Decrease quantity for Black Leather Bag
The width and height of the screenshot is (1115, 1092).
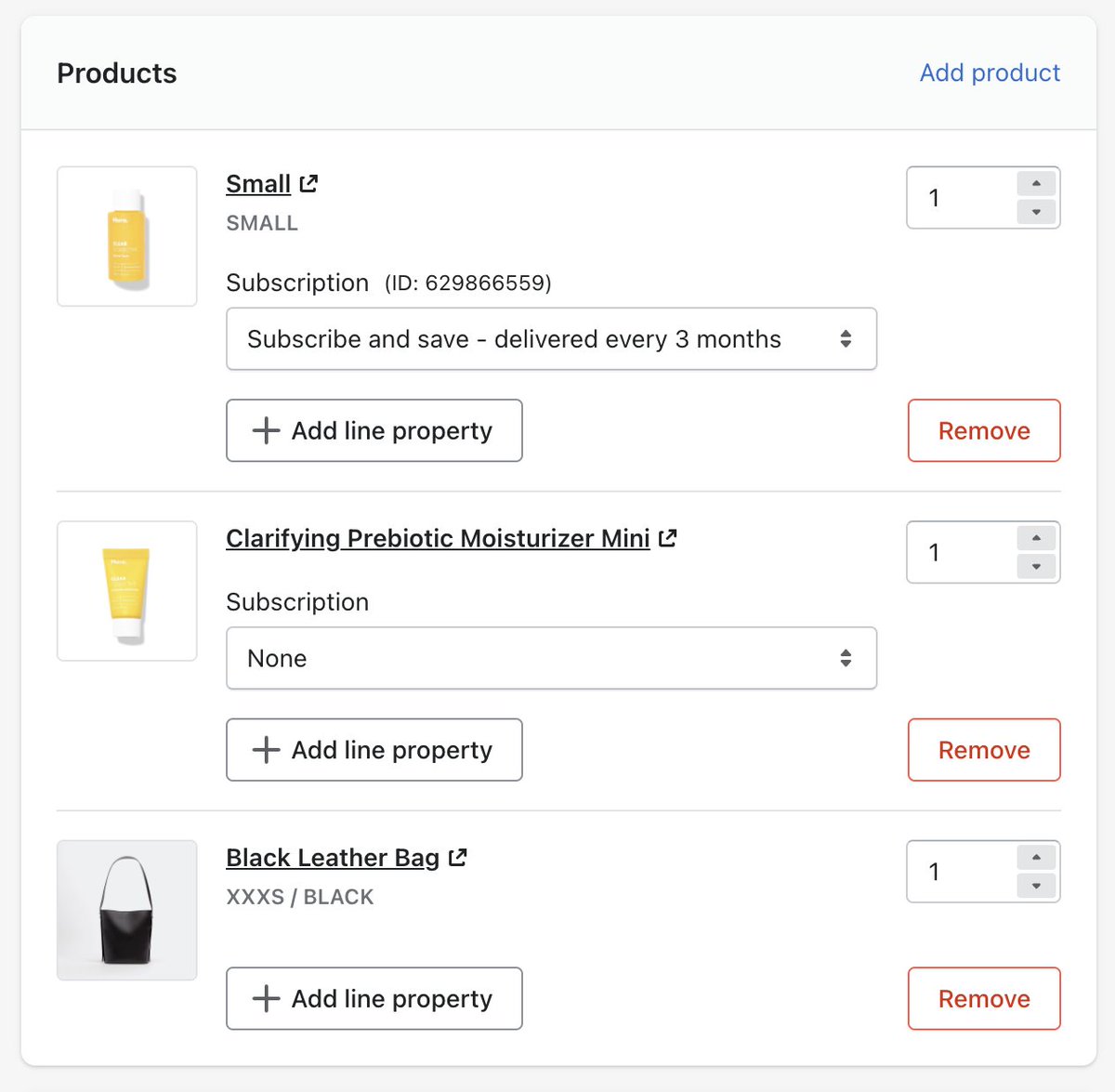(x=1036, y=886)
